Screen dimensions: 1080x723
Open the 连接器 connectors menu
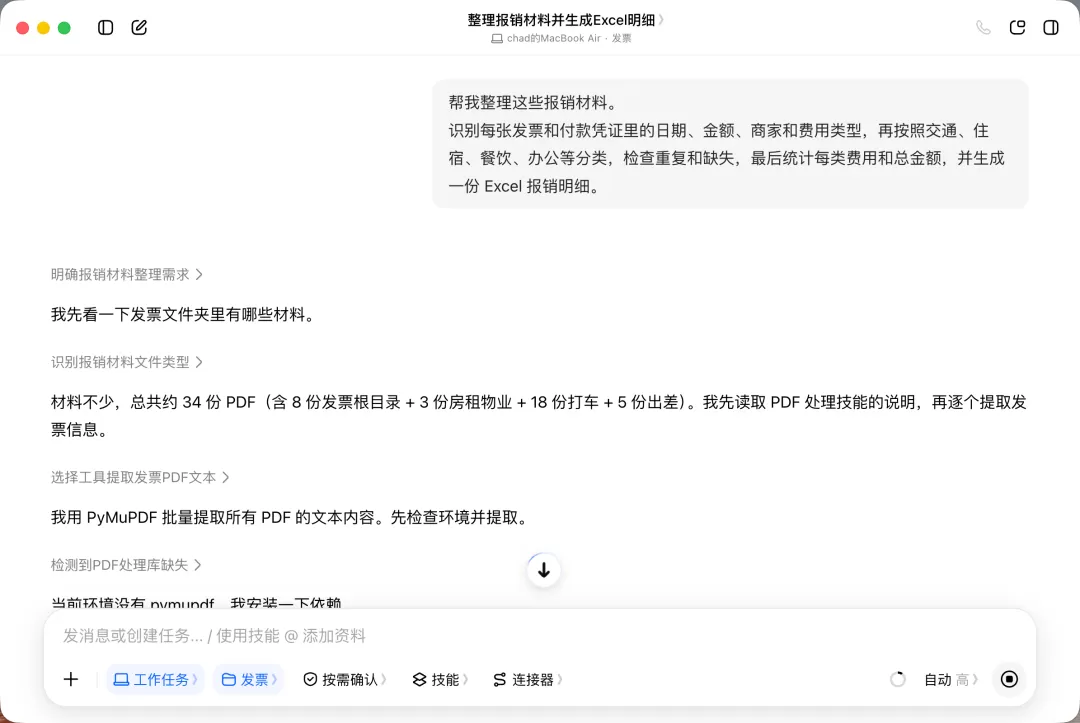click(528, 680)
